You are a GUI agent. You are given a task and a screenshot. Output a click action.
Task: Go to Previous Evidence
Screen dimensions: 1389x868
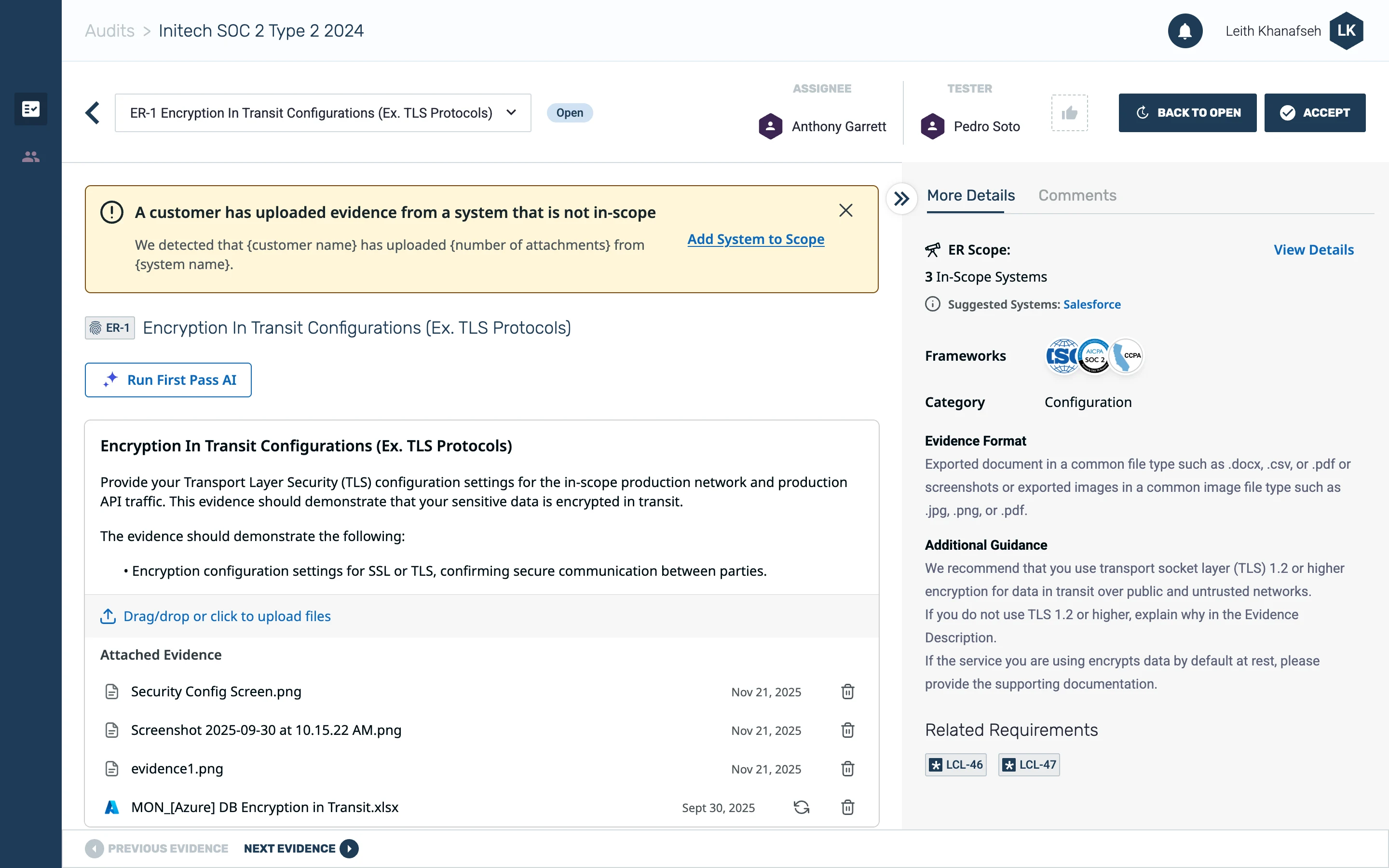[157, 849]
